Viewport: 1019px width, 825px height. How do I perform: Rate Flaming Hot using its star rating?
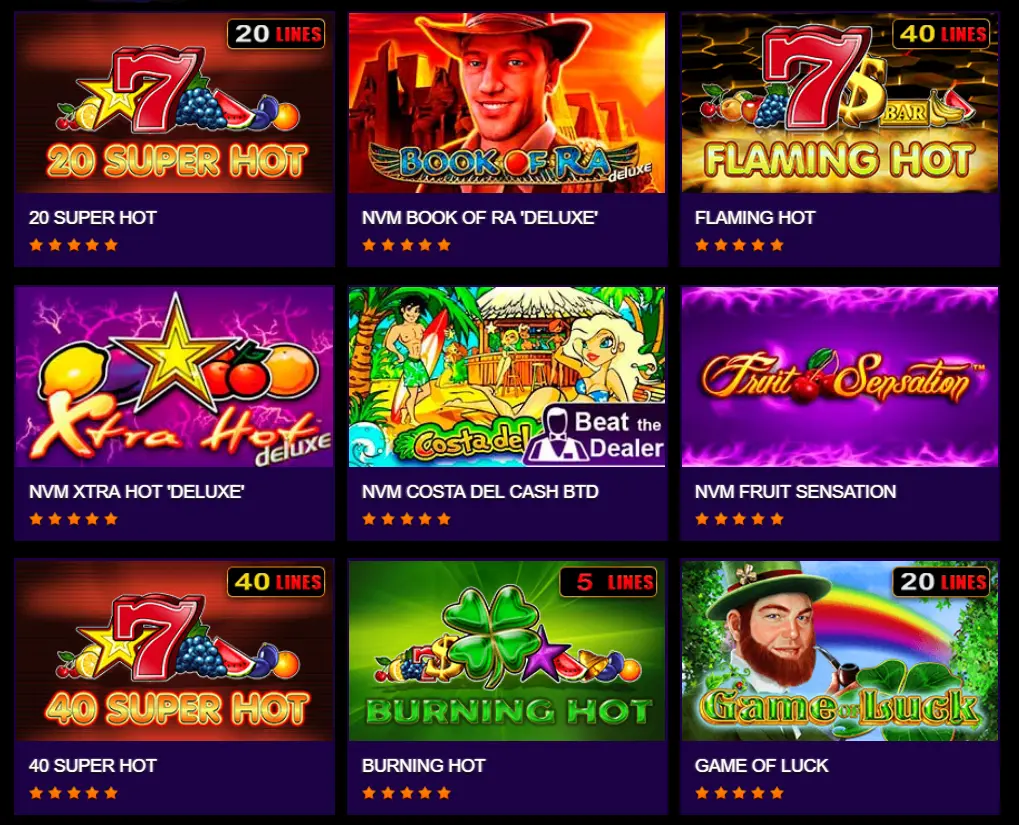740,245
